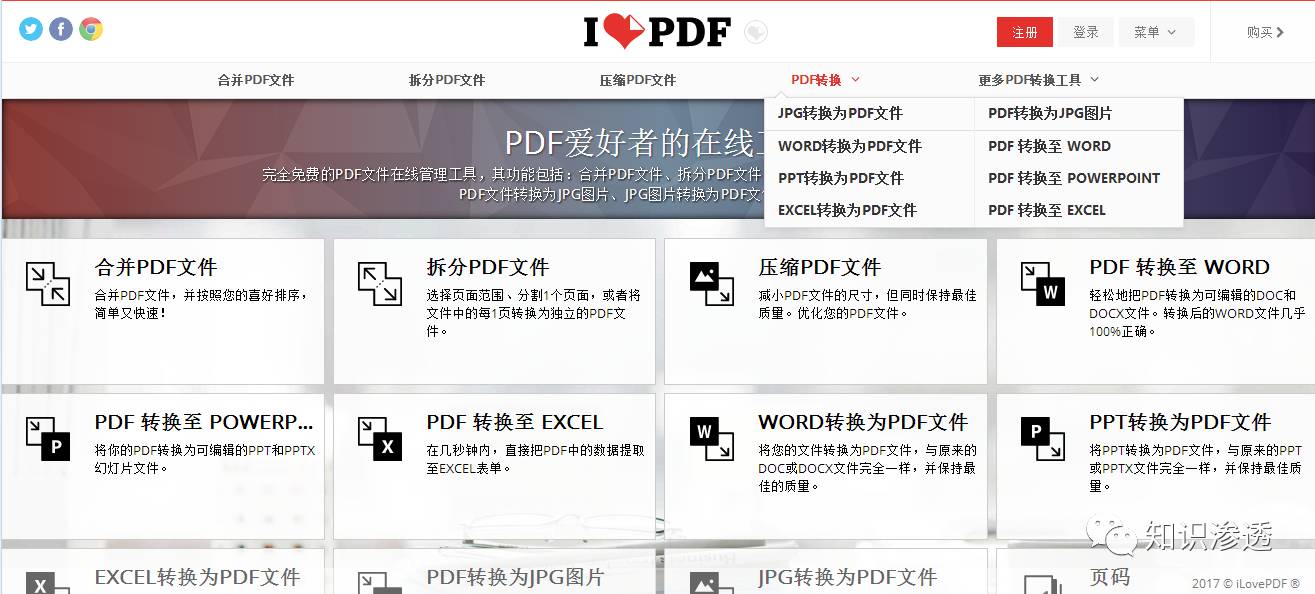Expand the PDF转换 dropdown menu
The image size is (1315, 594).
pyautogui.click(x=825, y=80)
